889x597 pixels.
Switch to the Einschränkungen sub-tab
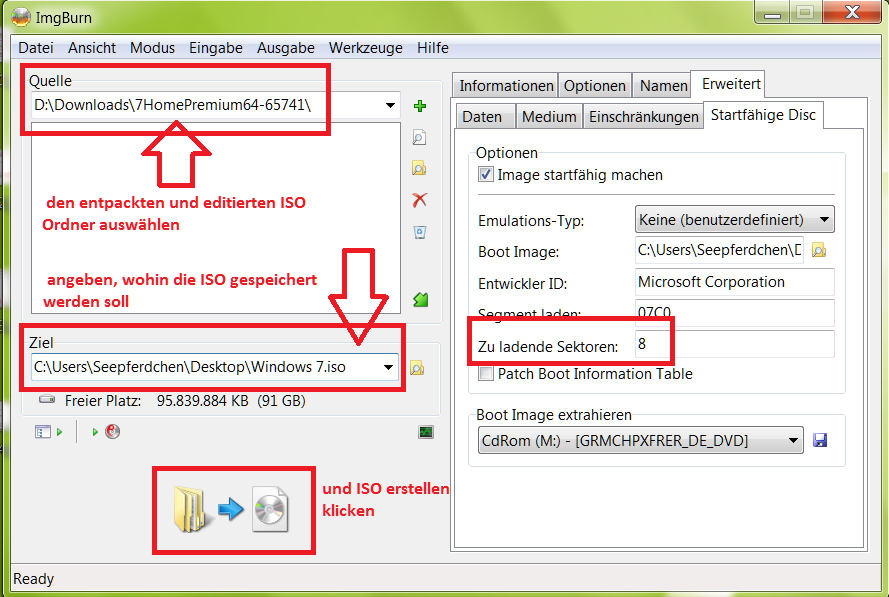click(644, 117)
